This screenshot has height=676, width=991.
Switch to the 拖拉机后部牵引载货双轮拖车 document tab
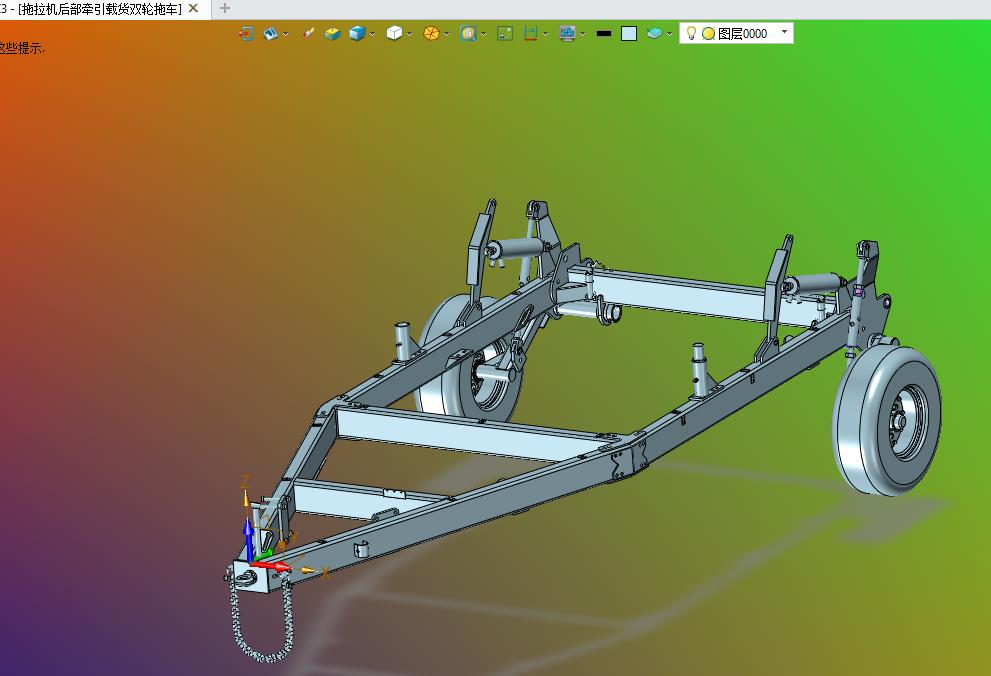100,8
